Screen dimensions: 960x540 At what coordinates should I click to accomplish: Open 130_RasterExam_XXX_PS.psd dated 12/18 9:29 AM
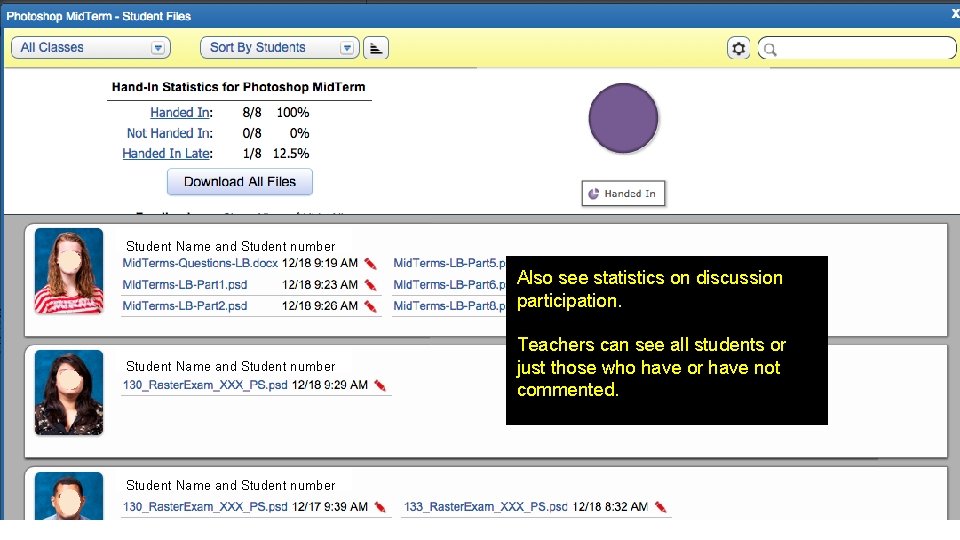205,385
